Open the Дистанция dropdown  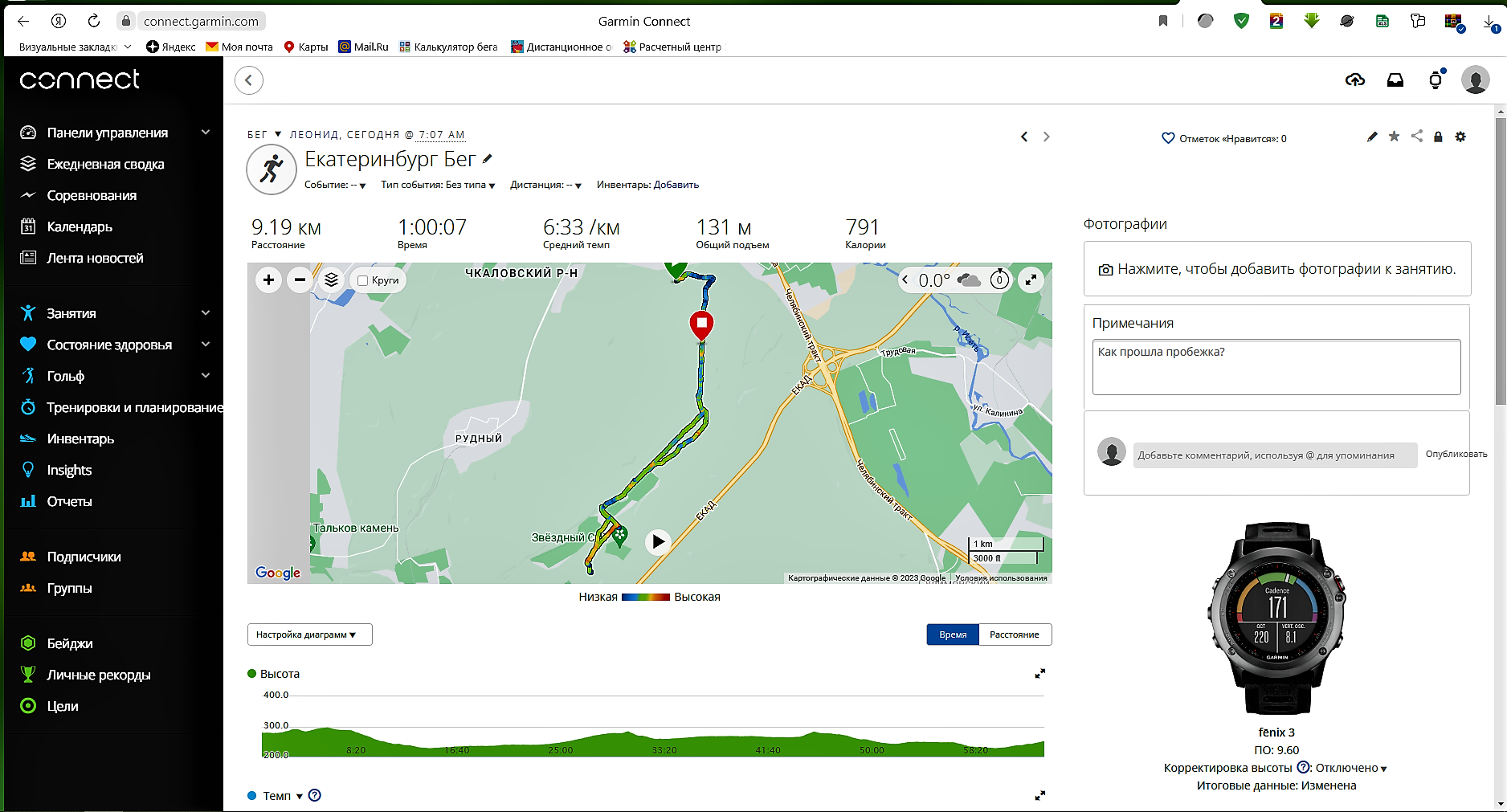coord(545,185)
